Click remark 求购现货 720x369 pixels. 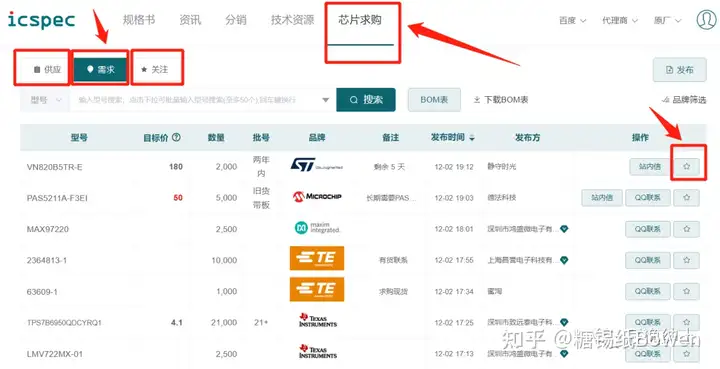coord(393,291)
